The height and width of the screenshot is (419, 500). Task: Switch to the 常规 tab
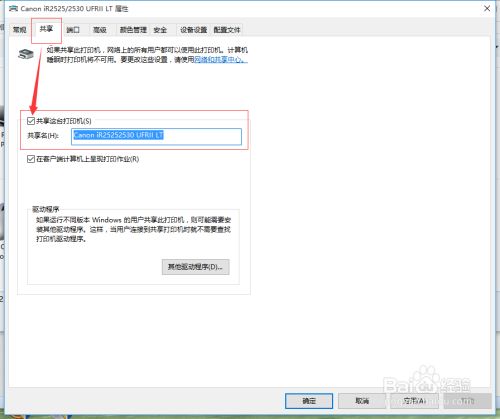click(20, 30)
